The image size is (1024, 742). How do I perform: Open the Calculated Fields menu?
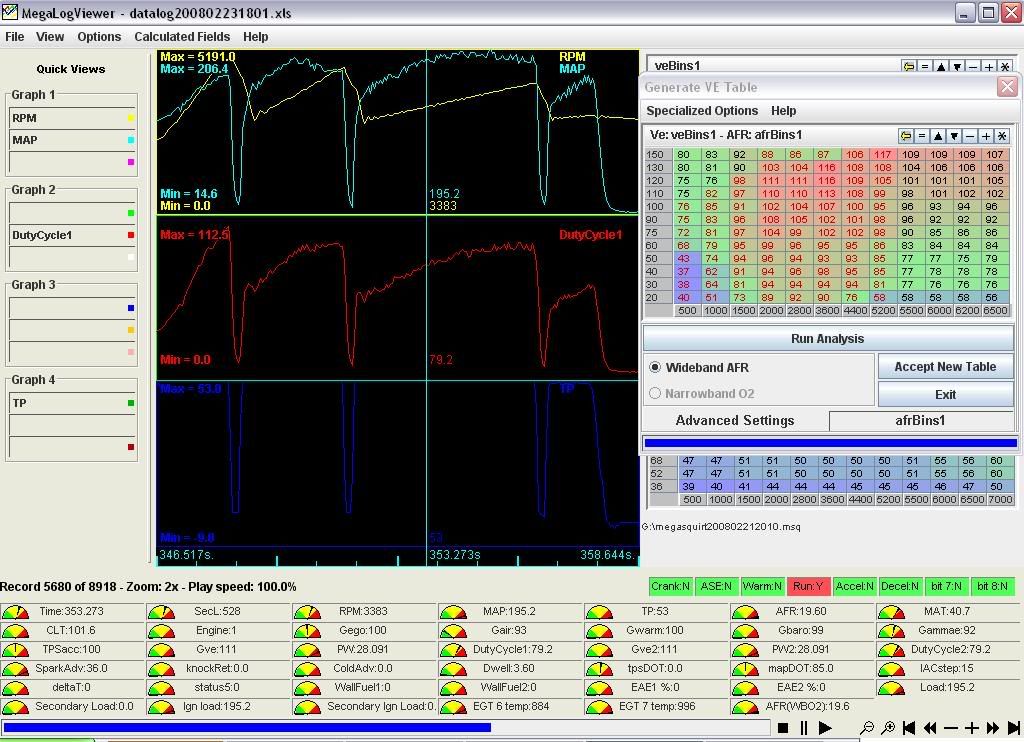pyautogui.click(x=182, y=37)
